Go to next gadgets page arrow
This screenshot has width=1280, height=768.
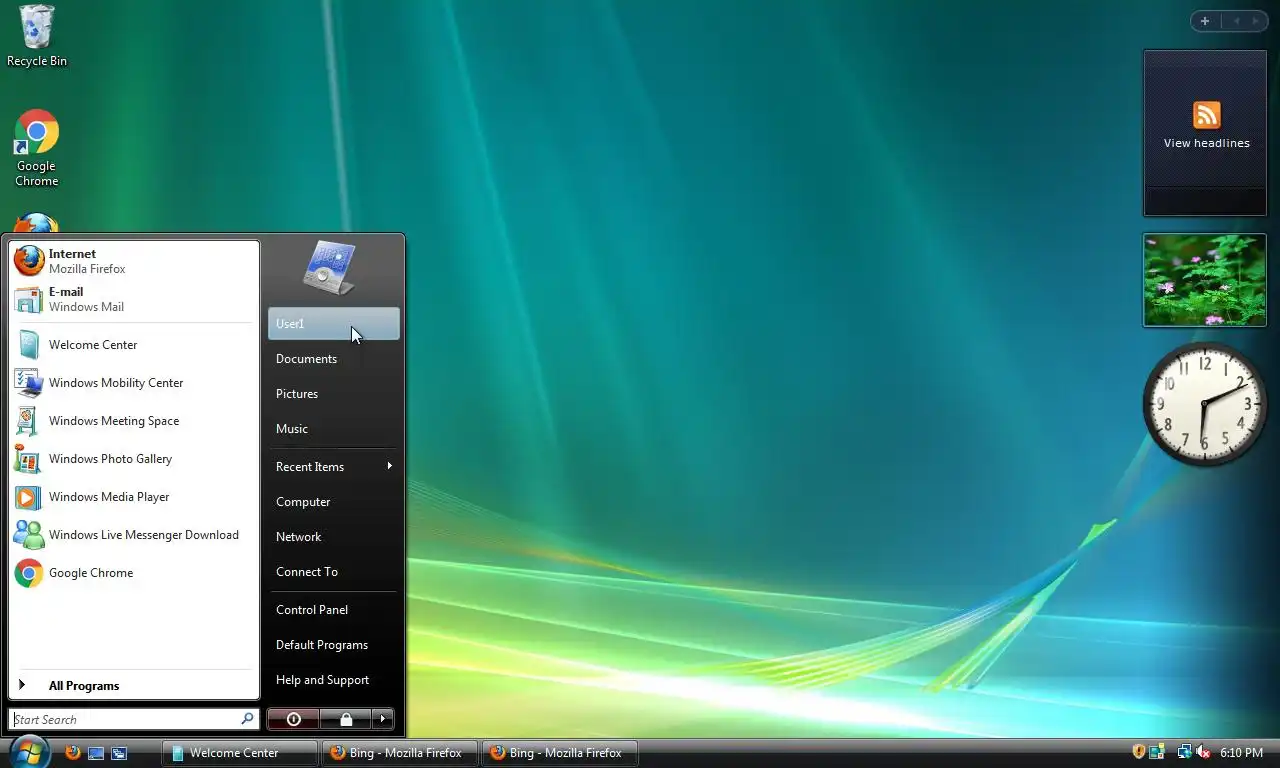pyautogui.click(x=1256, y=21)
